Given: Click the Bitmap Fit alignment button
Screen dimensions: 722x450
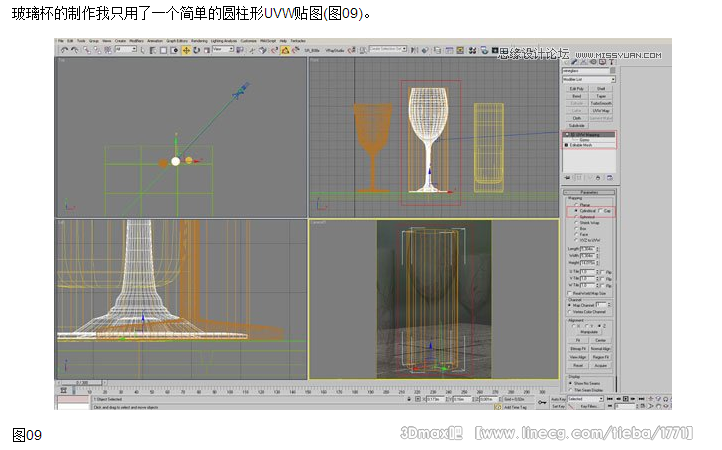Looking at the screenshot, I should click(x=578, y=349).
